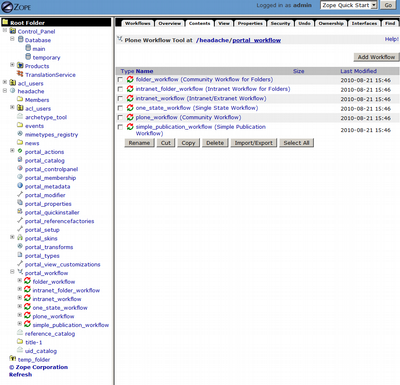
Task: Open the Help! link
Action: point(392,39)
